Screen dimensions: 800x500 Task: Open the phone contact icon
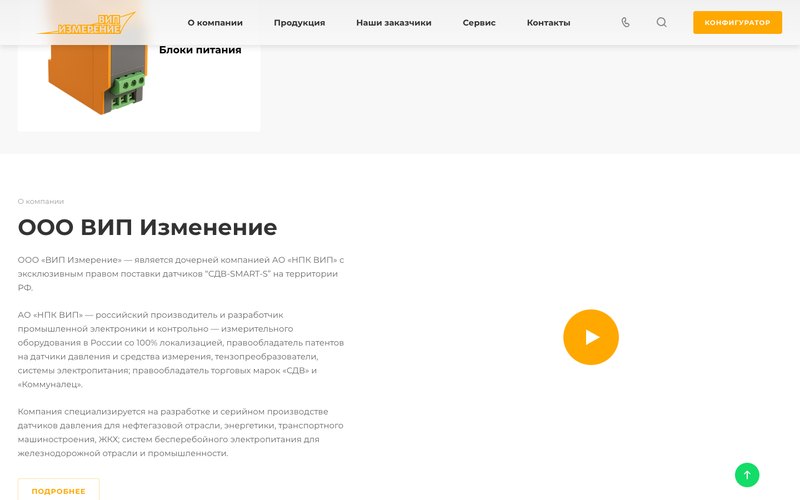coord(626,22)
